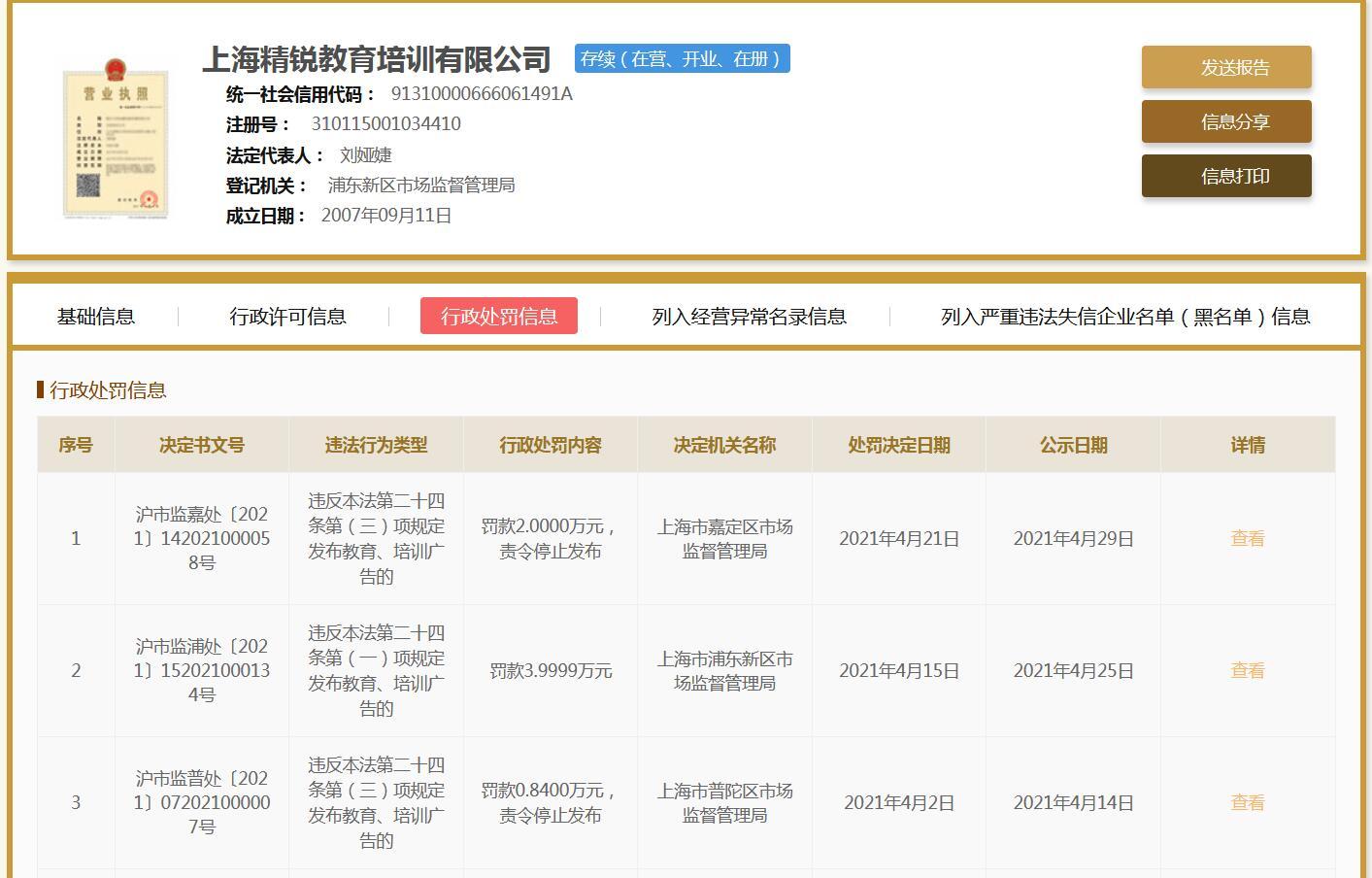Screen dimensions: 1372x878
Task: Click the 信息分享 button
Action: [1225, 121]
